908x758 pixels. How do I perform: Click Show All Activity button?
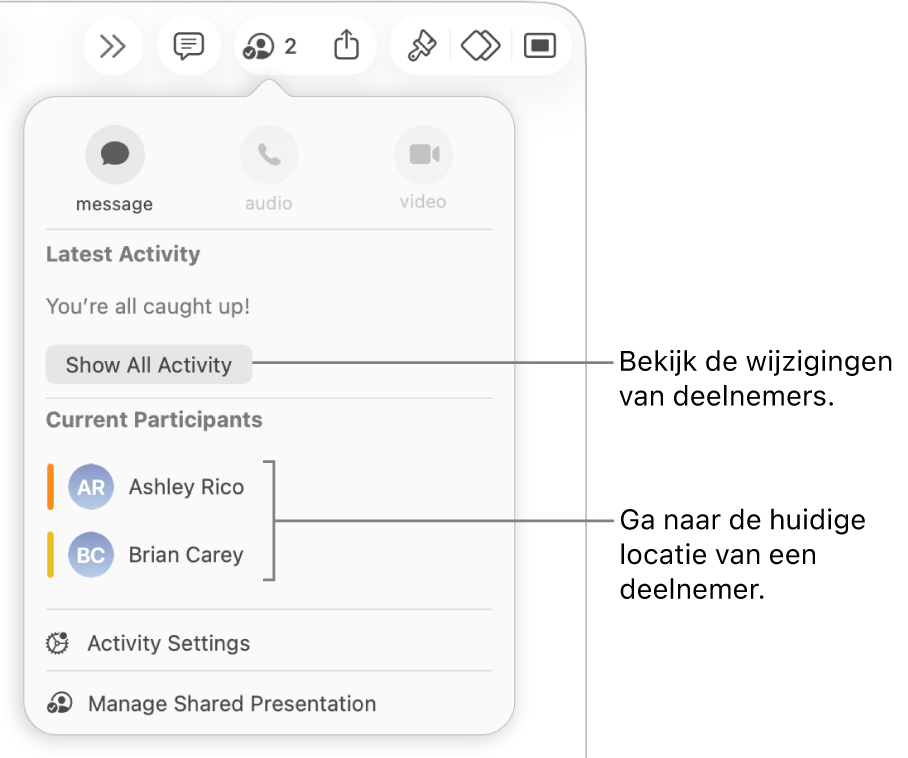coord(149,365)
